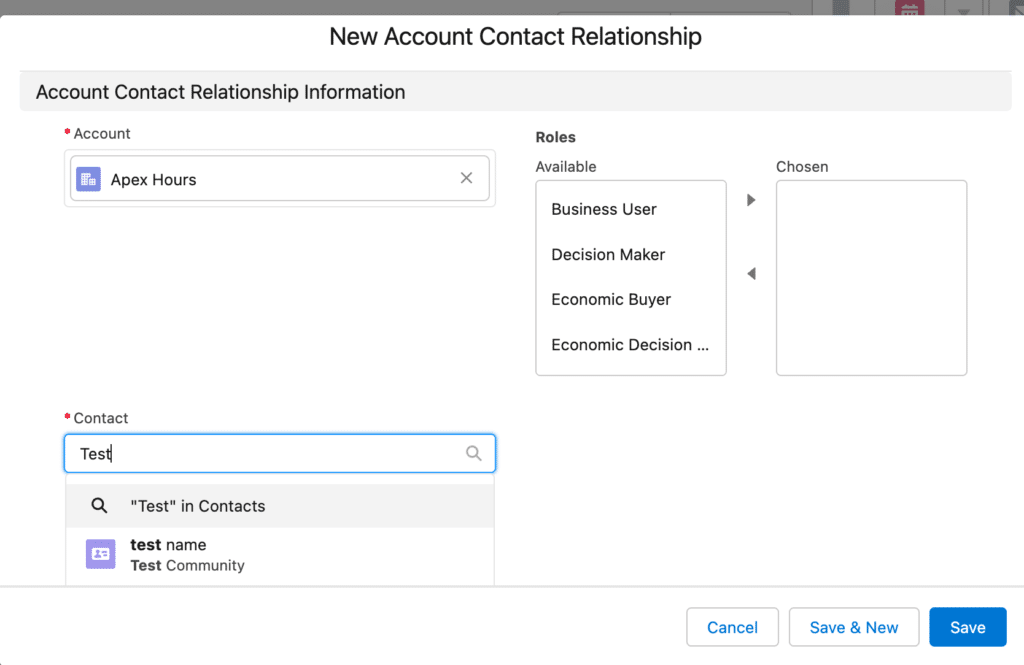Save the account contact relationship
1024x665 pixels.
click(967, 627)
